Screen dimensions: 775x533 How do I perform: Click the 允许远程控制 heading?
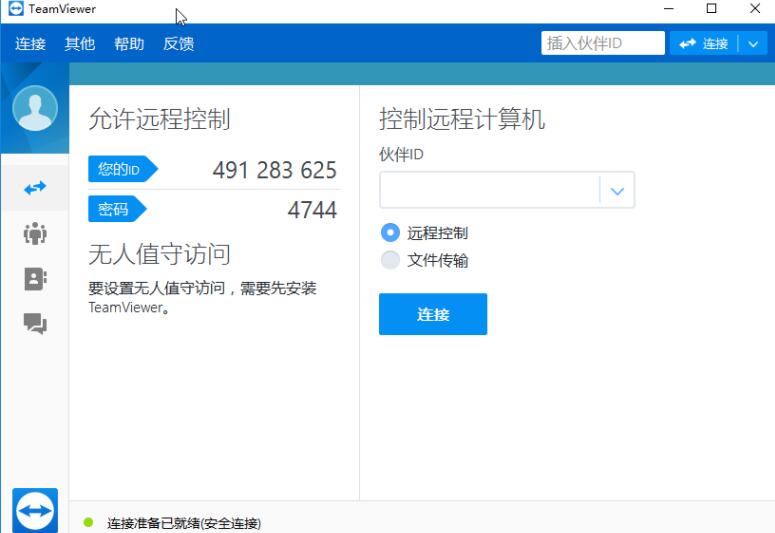159,119
